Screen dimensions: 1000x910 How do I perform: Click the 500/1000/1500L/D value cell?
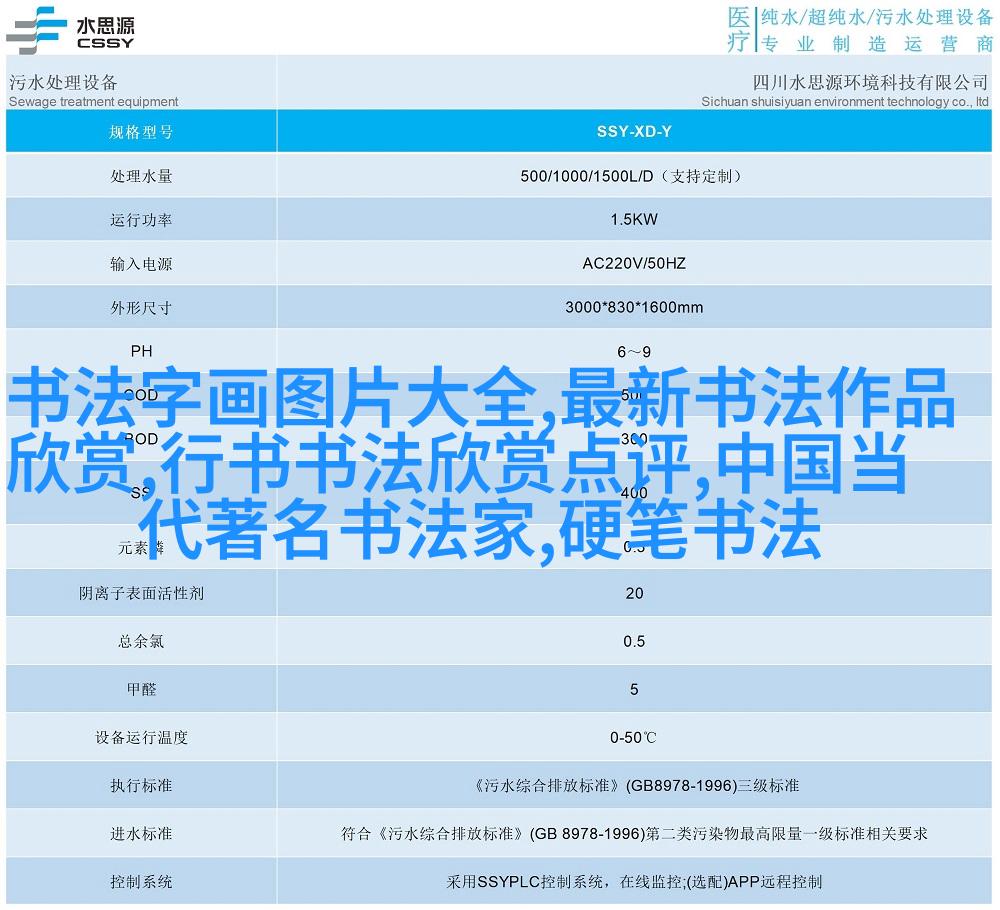tap(634, 176)
